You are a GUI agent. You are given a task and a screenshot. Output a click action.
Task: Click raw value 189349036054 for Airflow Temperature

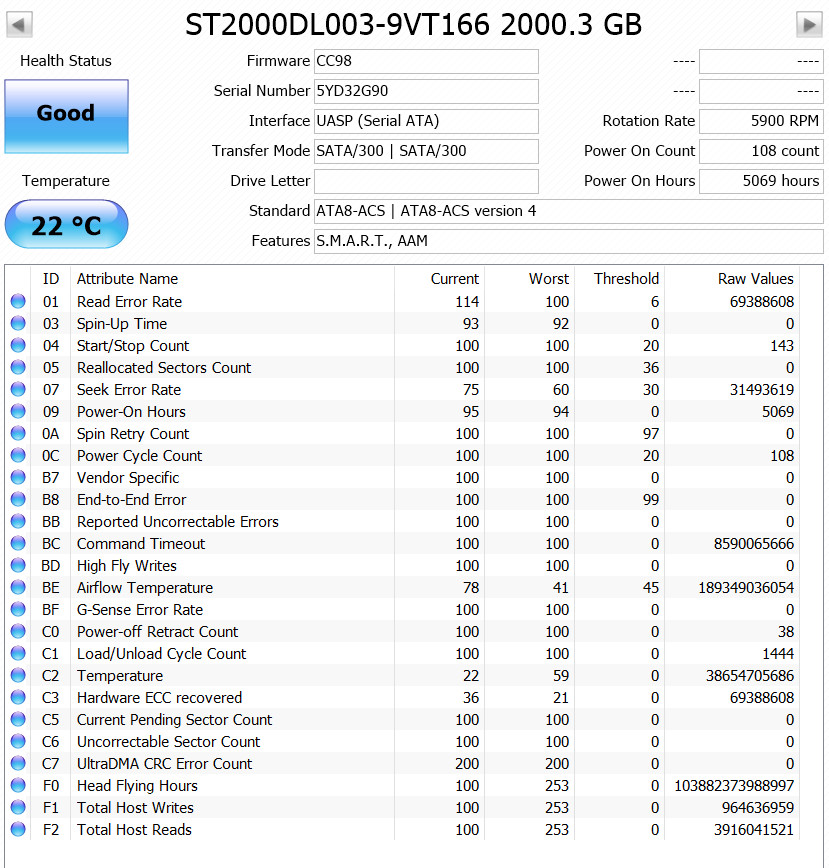[746, 588]
